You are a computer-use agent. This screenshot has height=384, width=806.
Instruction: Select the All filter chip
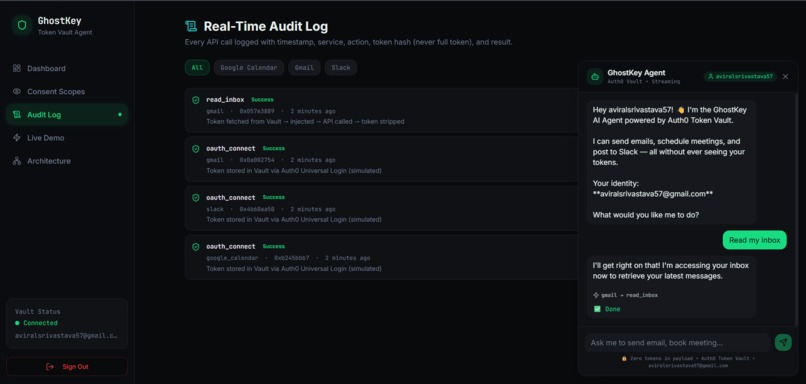tap(197, 67)
